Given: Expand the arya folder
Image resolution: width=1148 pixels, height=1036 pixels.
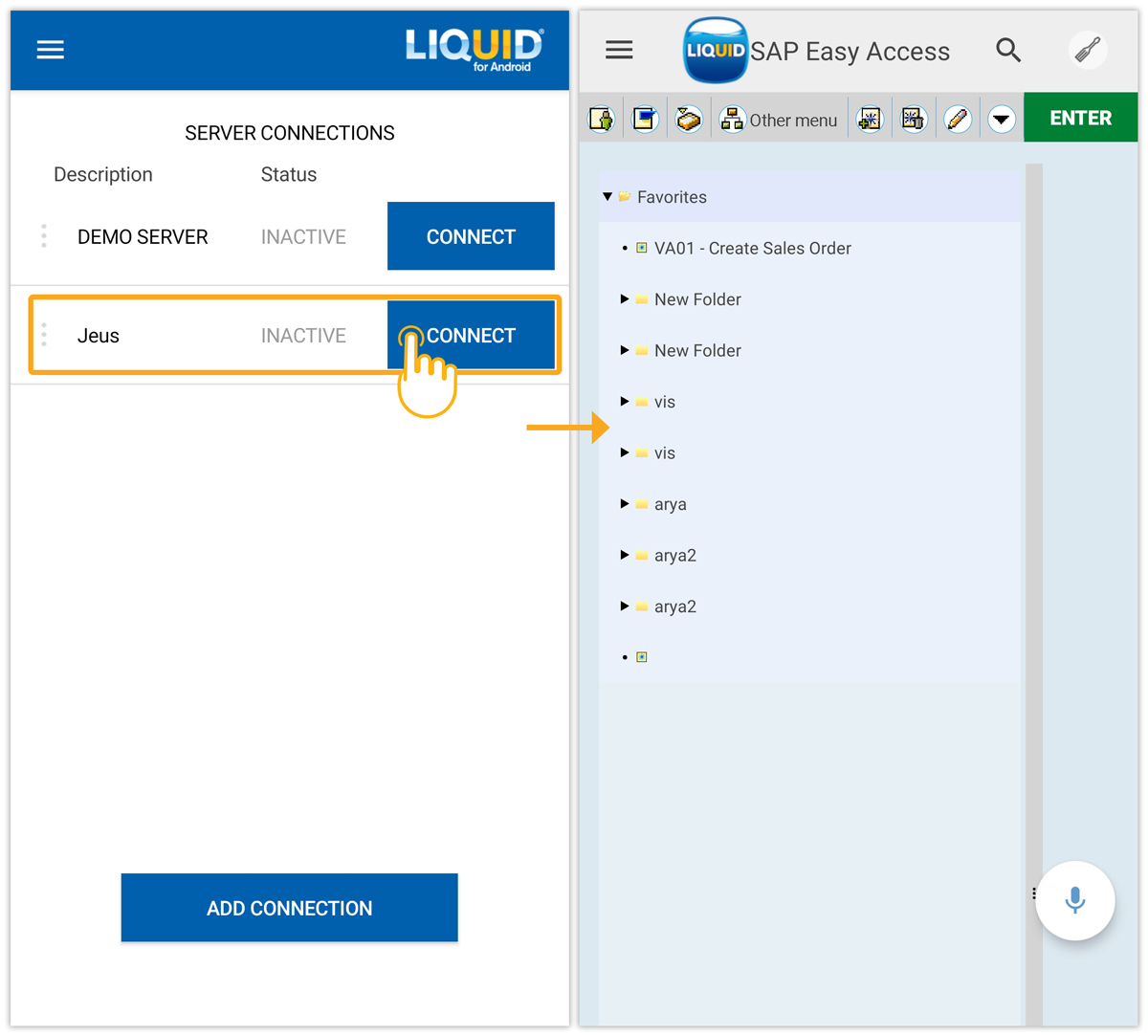Looking at the screenshot, I should point(625,504).
